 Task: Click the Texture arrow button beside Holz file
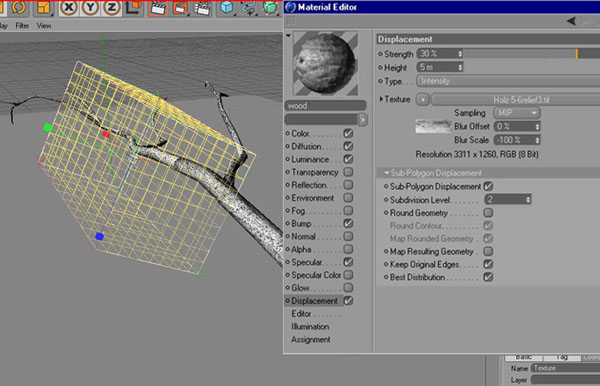422,100
